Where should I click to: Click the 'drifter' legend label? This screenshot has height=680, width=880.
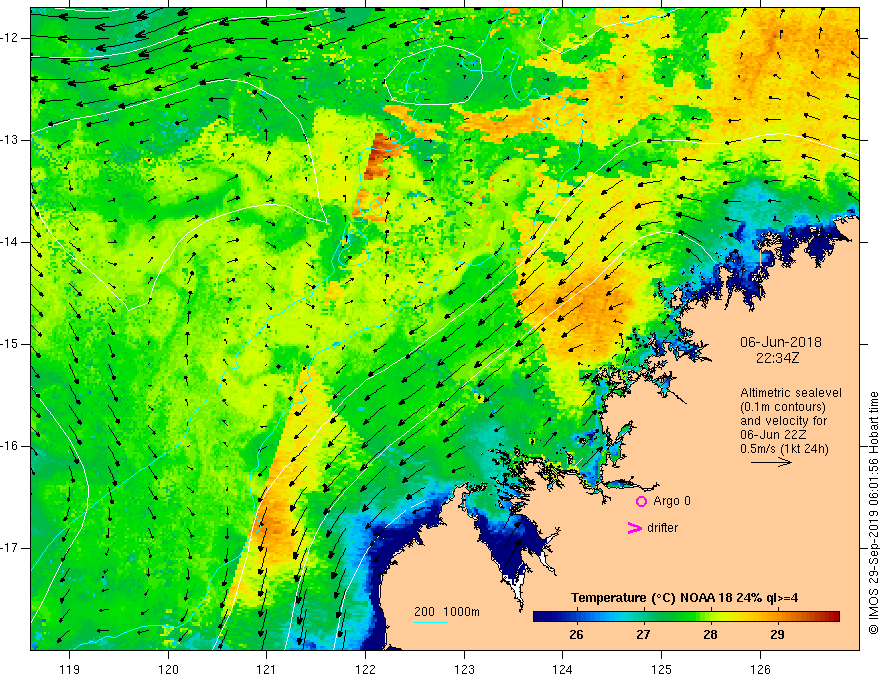[662, 528]
